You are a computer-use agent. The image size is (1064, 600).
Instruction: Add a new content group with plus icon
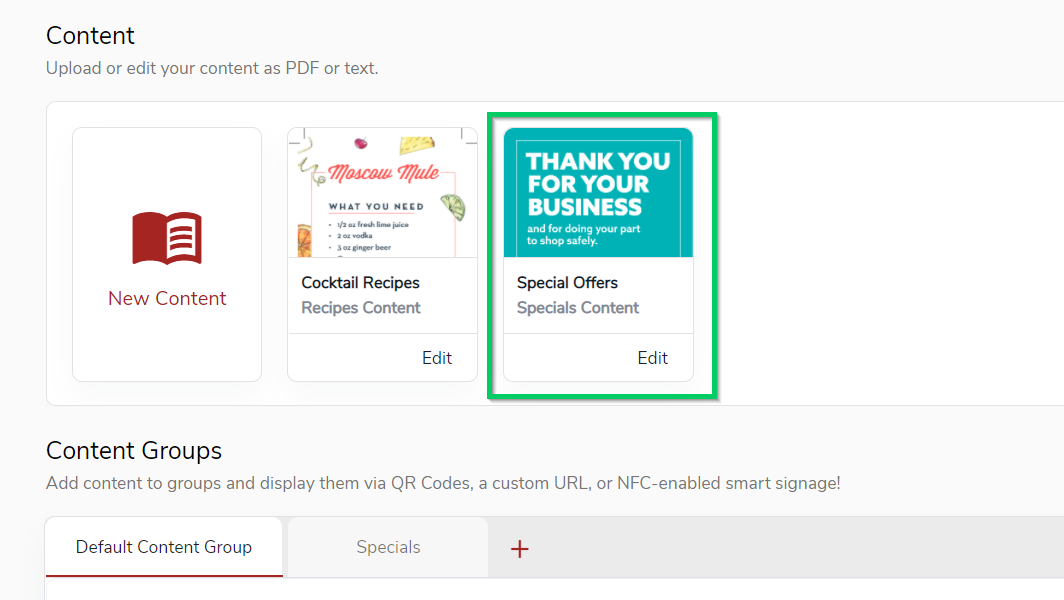(520, 548)
